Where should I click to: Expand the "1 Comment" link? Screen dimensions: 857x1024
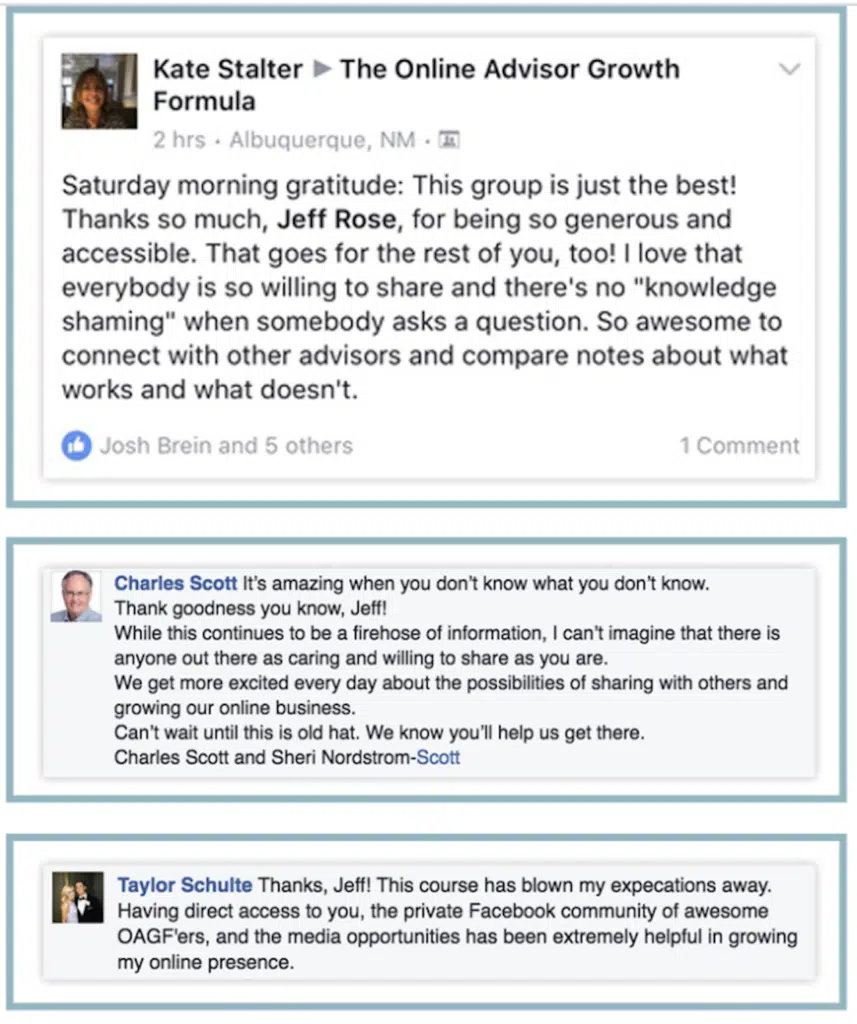[x=739, y=446]
